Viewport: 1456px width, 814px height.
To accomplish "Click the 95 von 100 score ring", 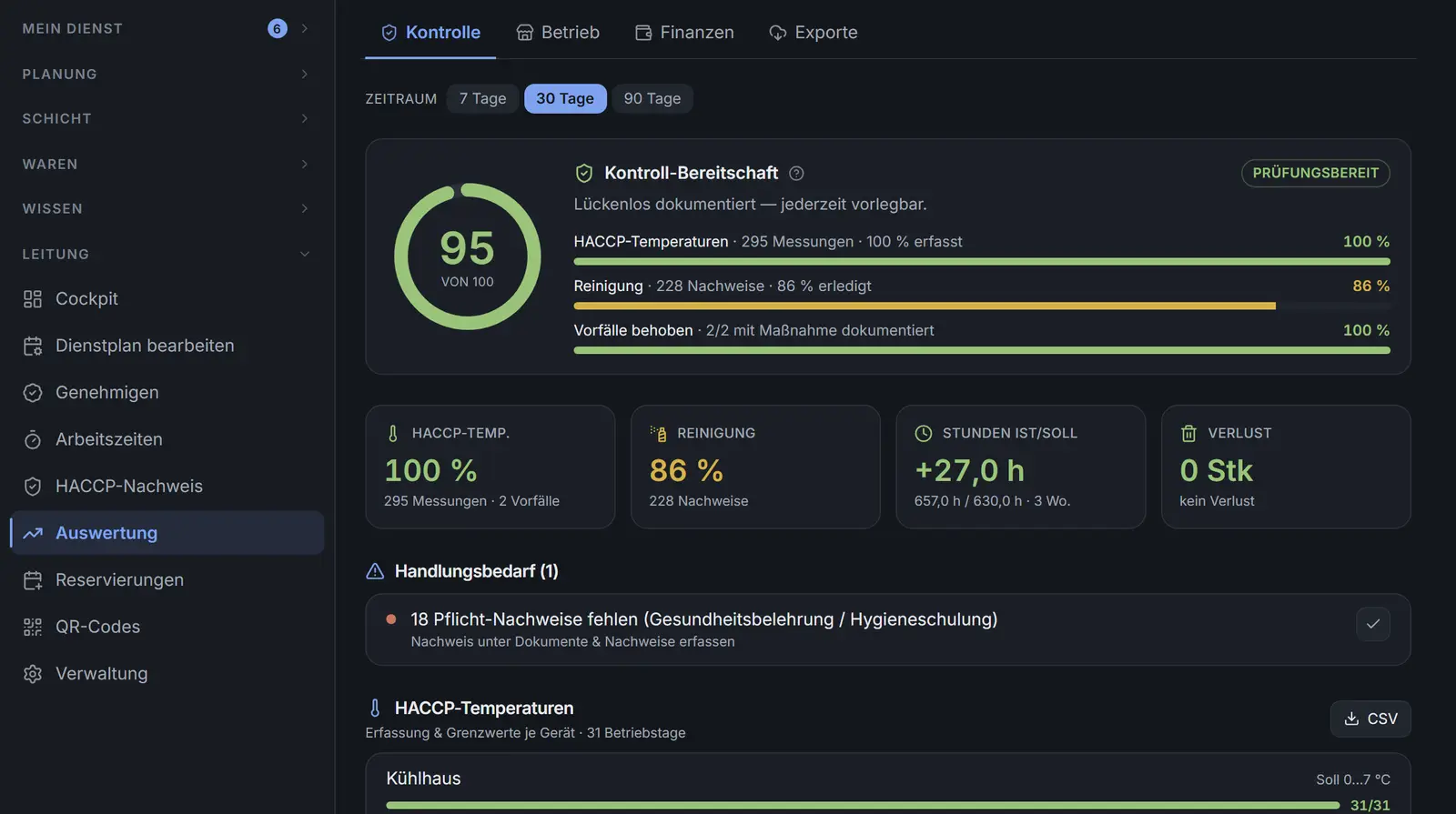I will tap(468, 256).
